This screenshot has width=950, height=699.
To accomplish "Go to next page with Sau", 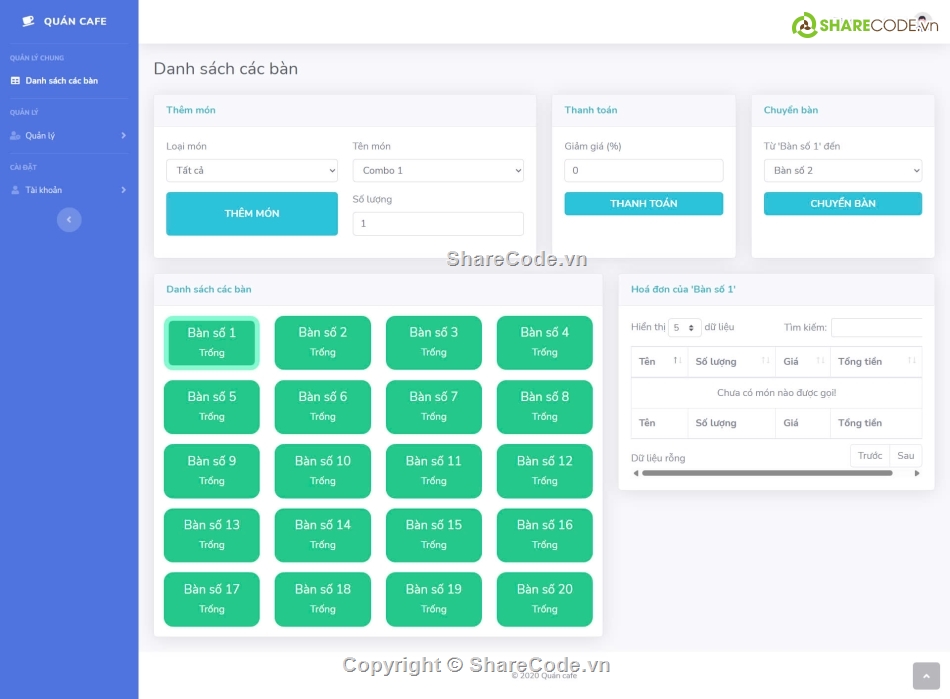I will (x=906, y=456).
